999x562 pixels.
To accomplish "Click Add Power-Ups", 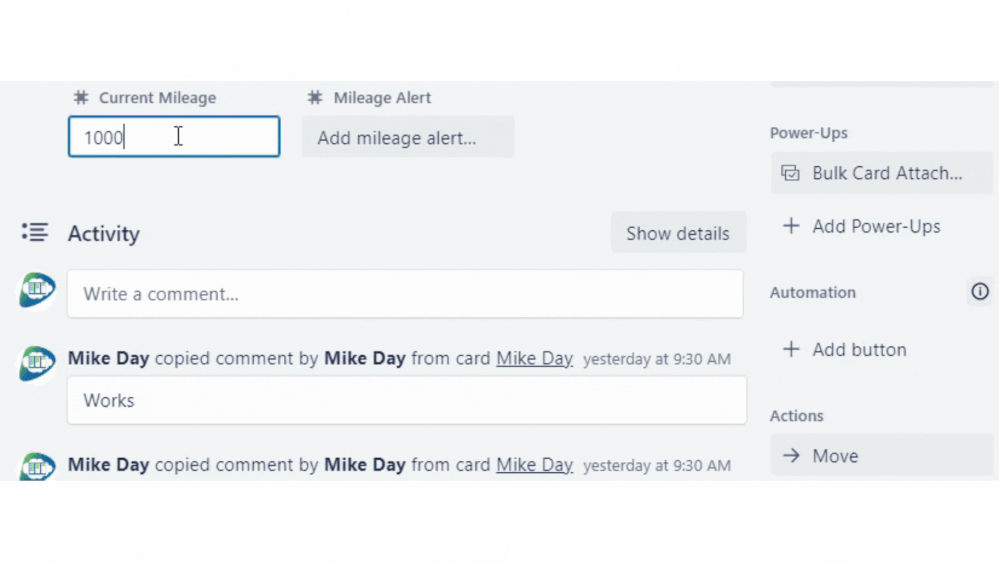I will (876, 226).
